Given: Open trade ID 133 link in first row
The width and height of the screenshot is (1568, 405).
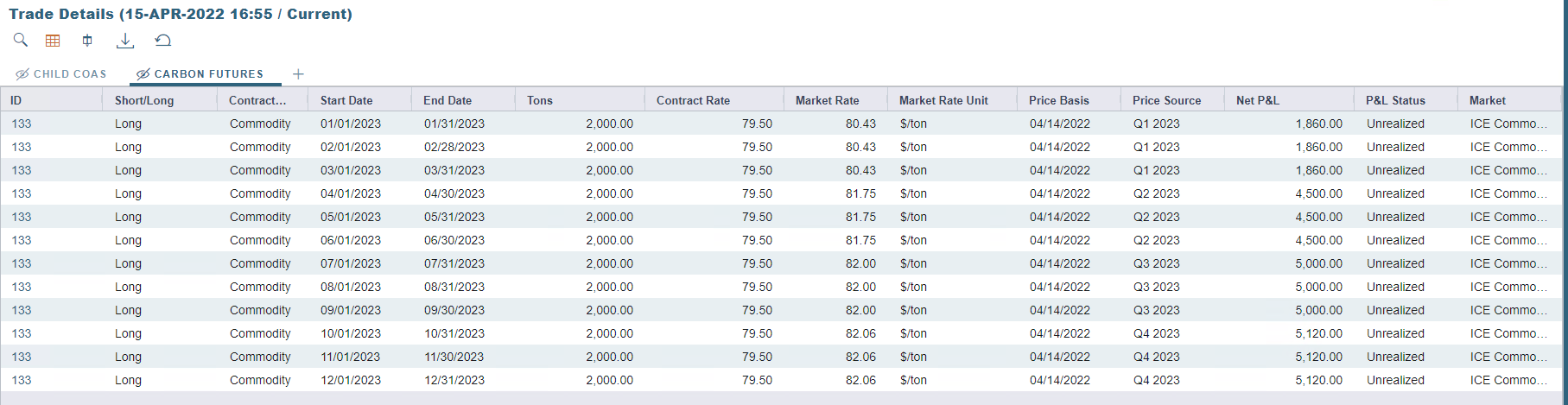Looking at the screenshot, I should (x=22, y=123).
